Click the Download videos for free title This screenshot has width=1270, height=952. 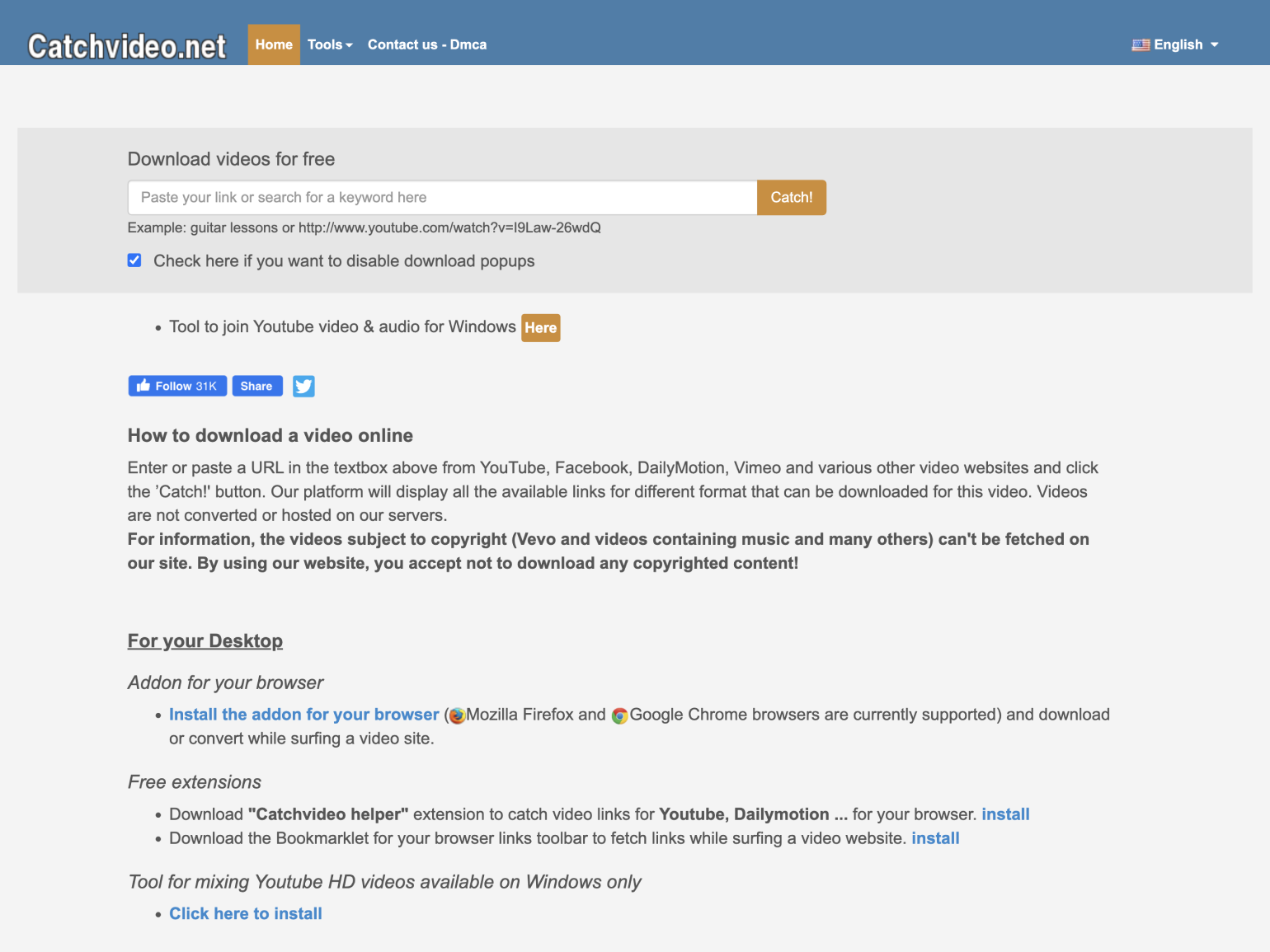point(232,159)
